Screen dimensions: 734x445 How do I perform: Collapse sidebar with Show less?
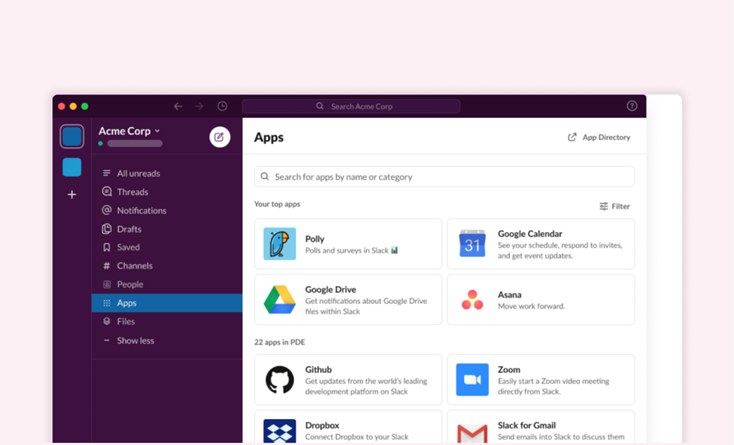tap(135, 340)
